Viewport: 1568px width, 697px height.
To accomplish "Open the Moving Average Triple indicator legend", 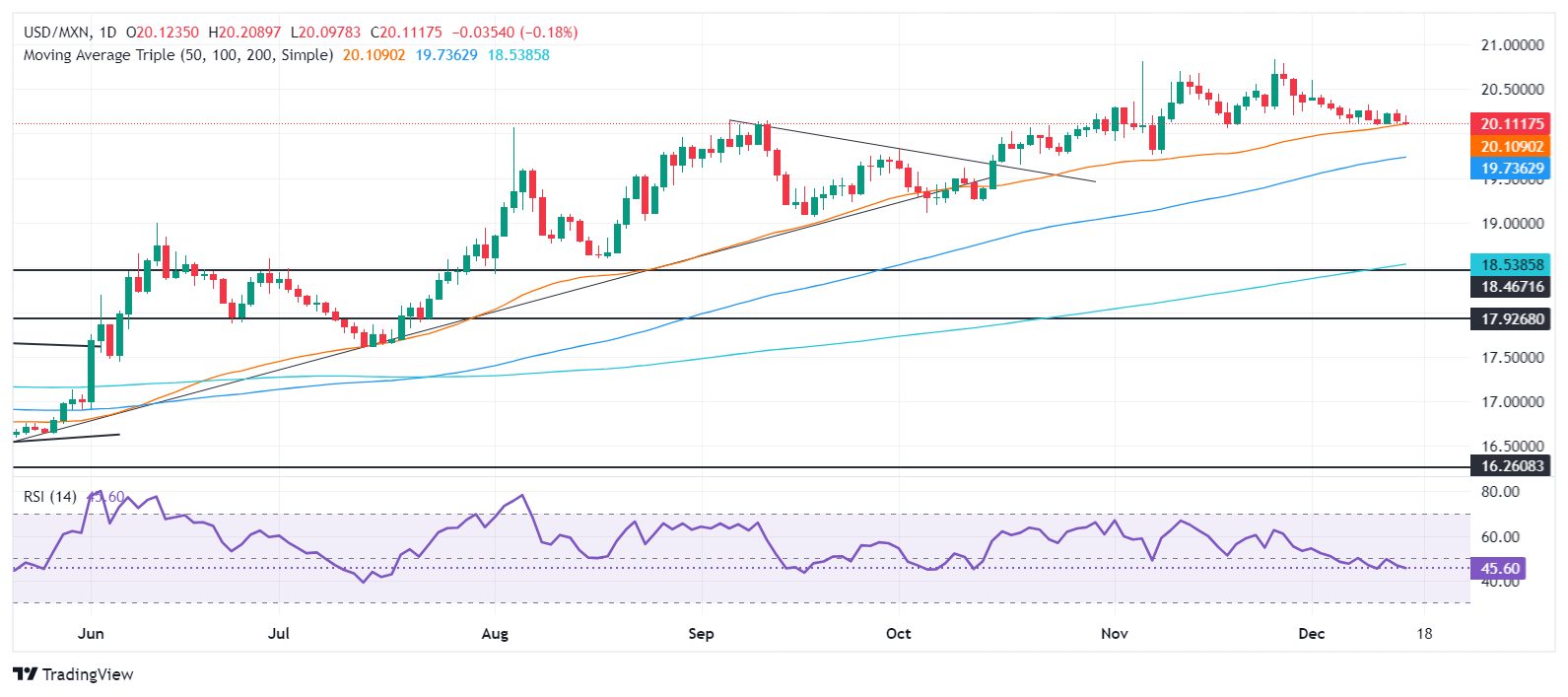I will [x=177, y=55].
